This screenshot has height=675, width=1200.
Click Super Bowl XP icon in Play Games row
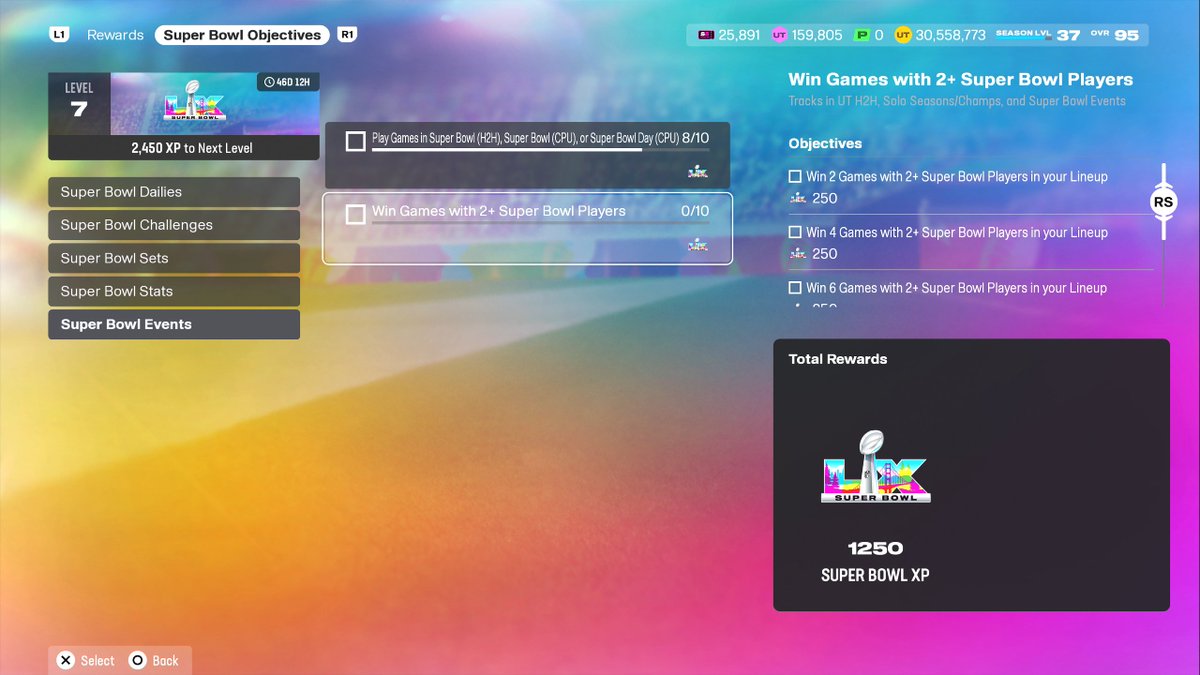click(x=698, y=172)
